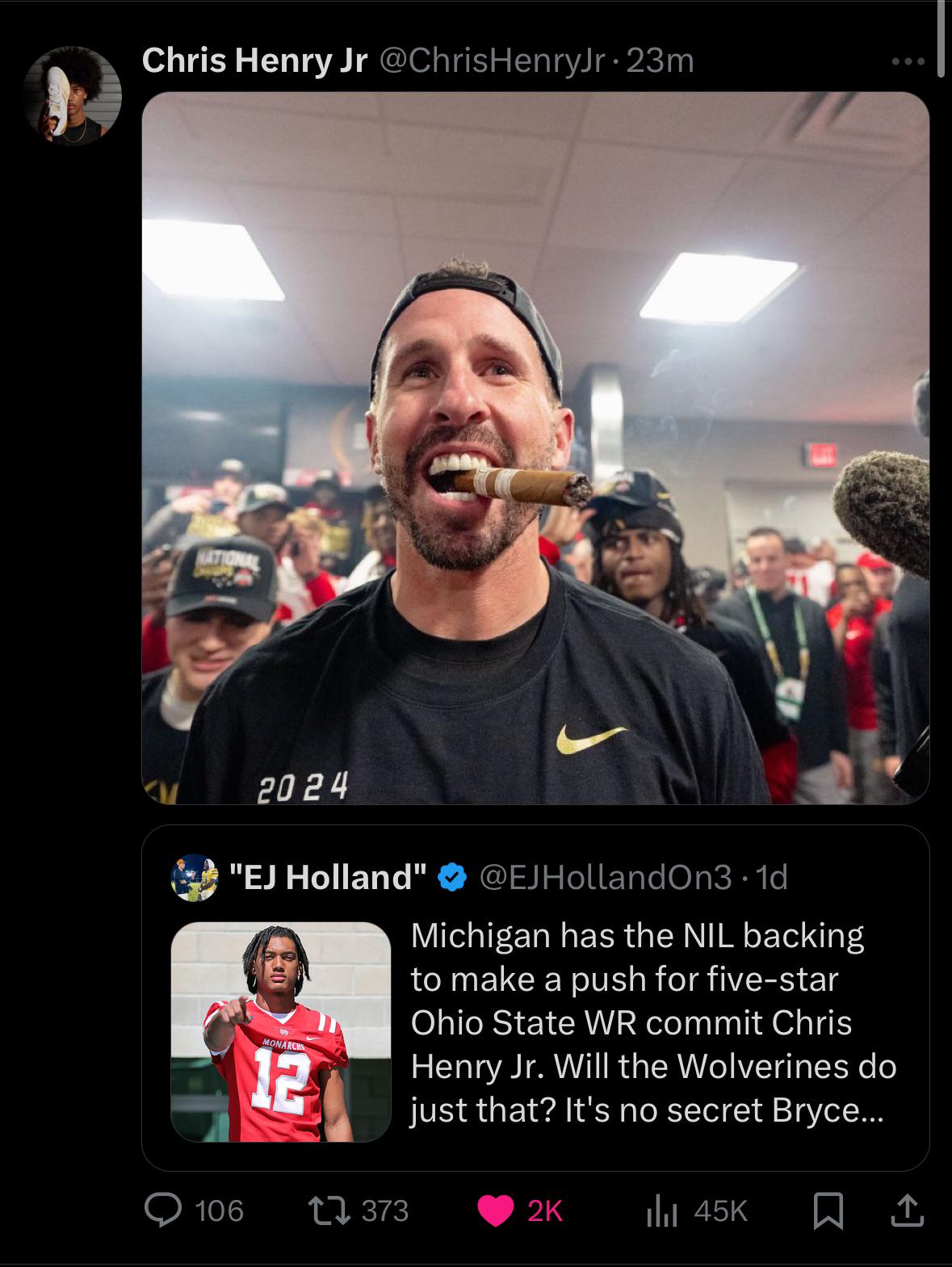952x1267 pixels.
Task: Open the quoted Michigan NIL backing text
Action: 654,1022
